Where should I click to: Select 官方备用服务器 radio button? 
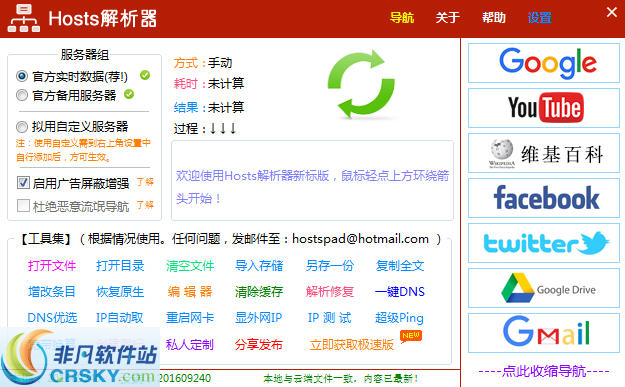click(x=22, y=95)
